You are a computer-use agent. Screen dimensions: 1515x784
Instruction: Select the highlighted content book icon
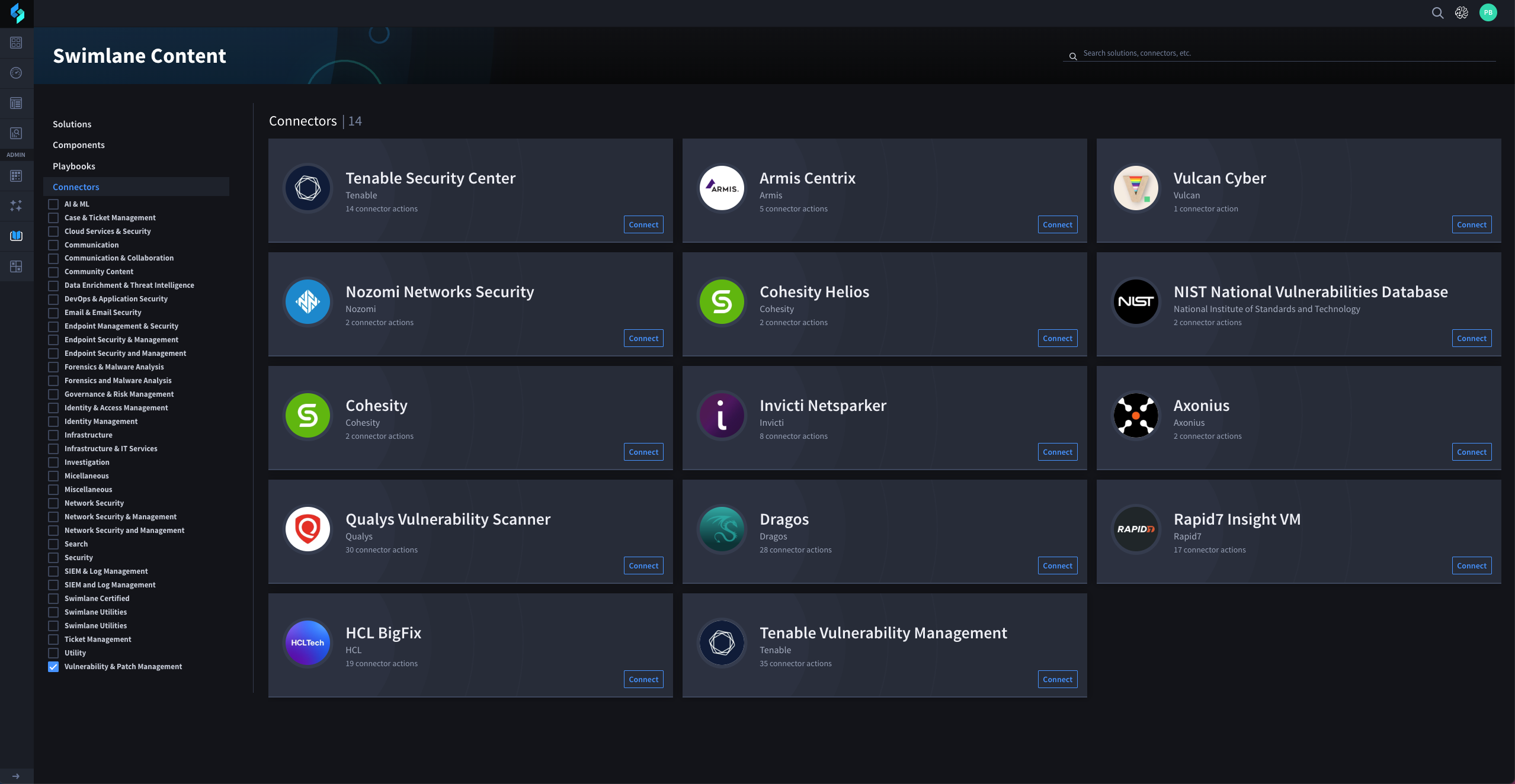pos(16,236)
